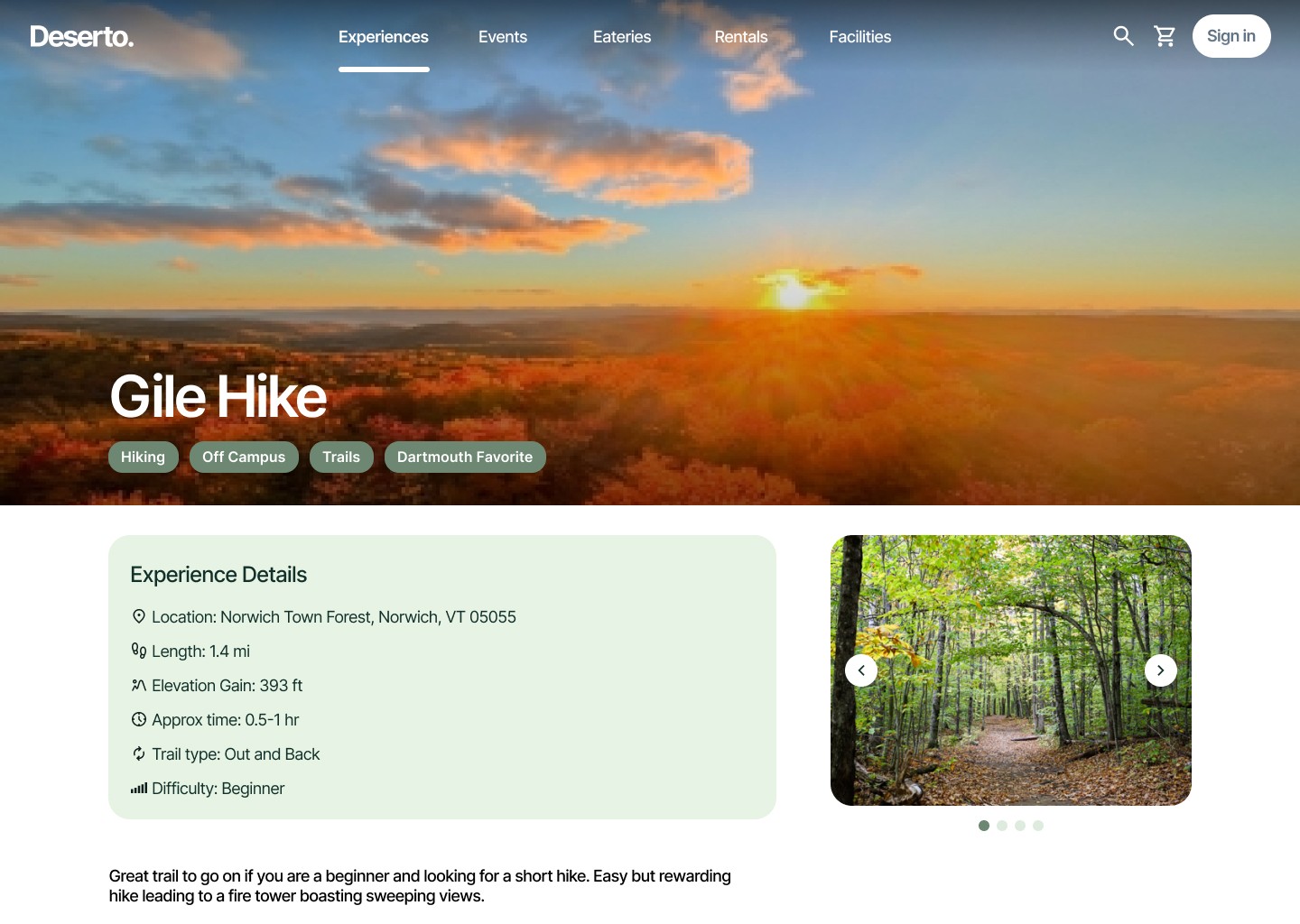The width and height of the screenshot is (1300, 924).
Task: Show previous photo with left chevron
Action: click(x=861, y=670)
